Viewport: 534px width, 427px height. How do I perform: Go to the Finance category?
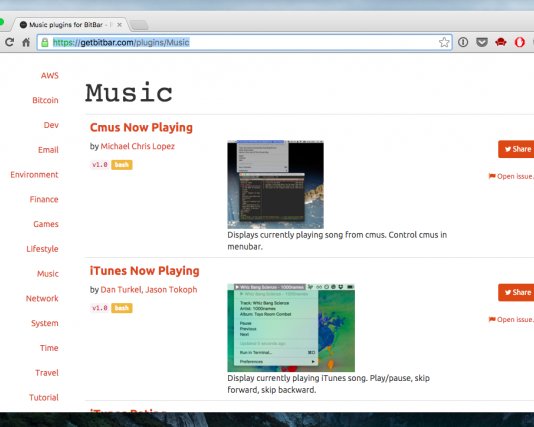44,199
